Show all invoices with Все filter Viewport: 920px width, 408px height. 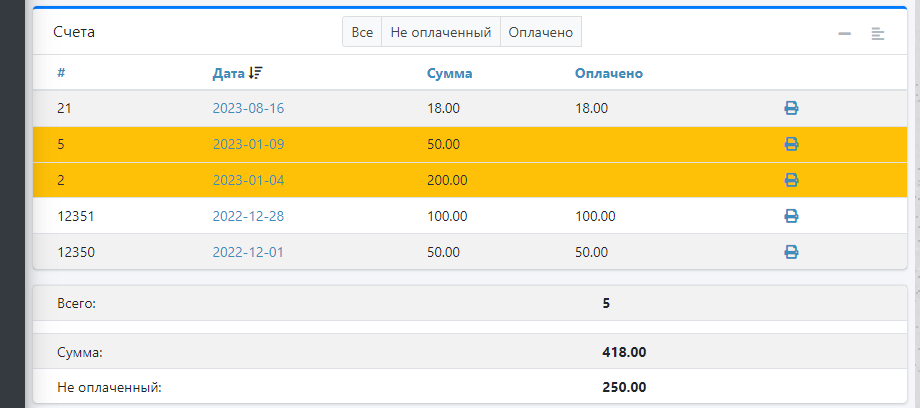(362, 32)
